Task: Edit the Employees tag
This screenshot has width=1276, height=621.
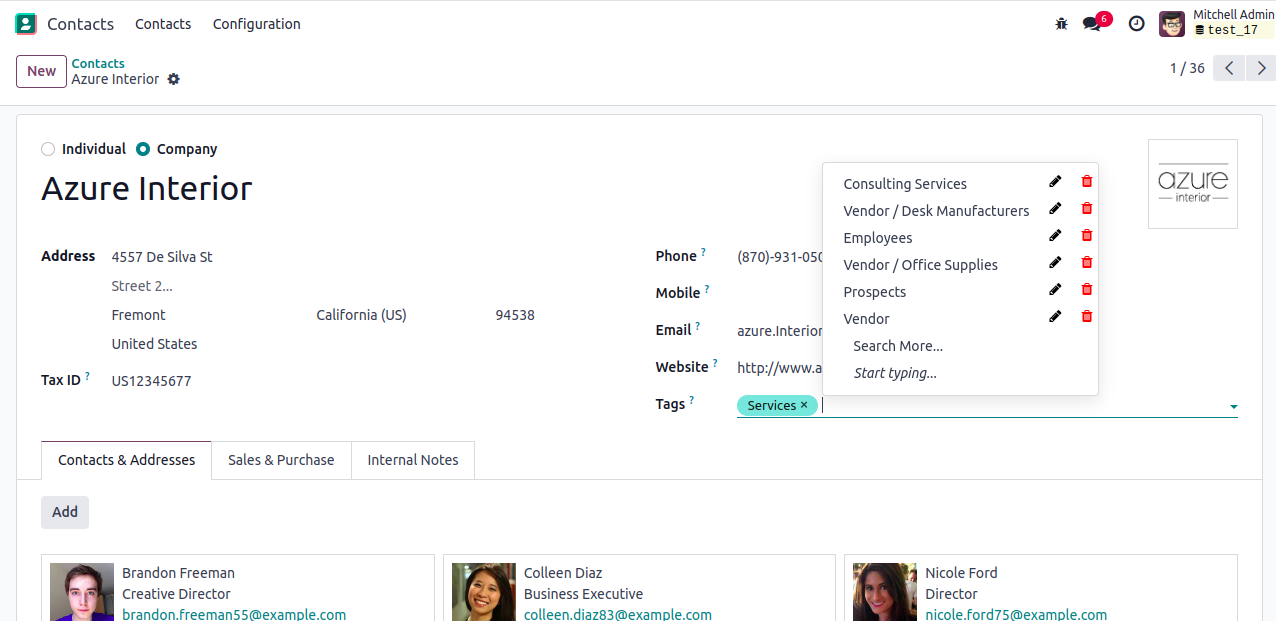Action: coord(1055,236)
